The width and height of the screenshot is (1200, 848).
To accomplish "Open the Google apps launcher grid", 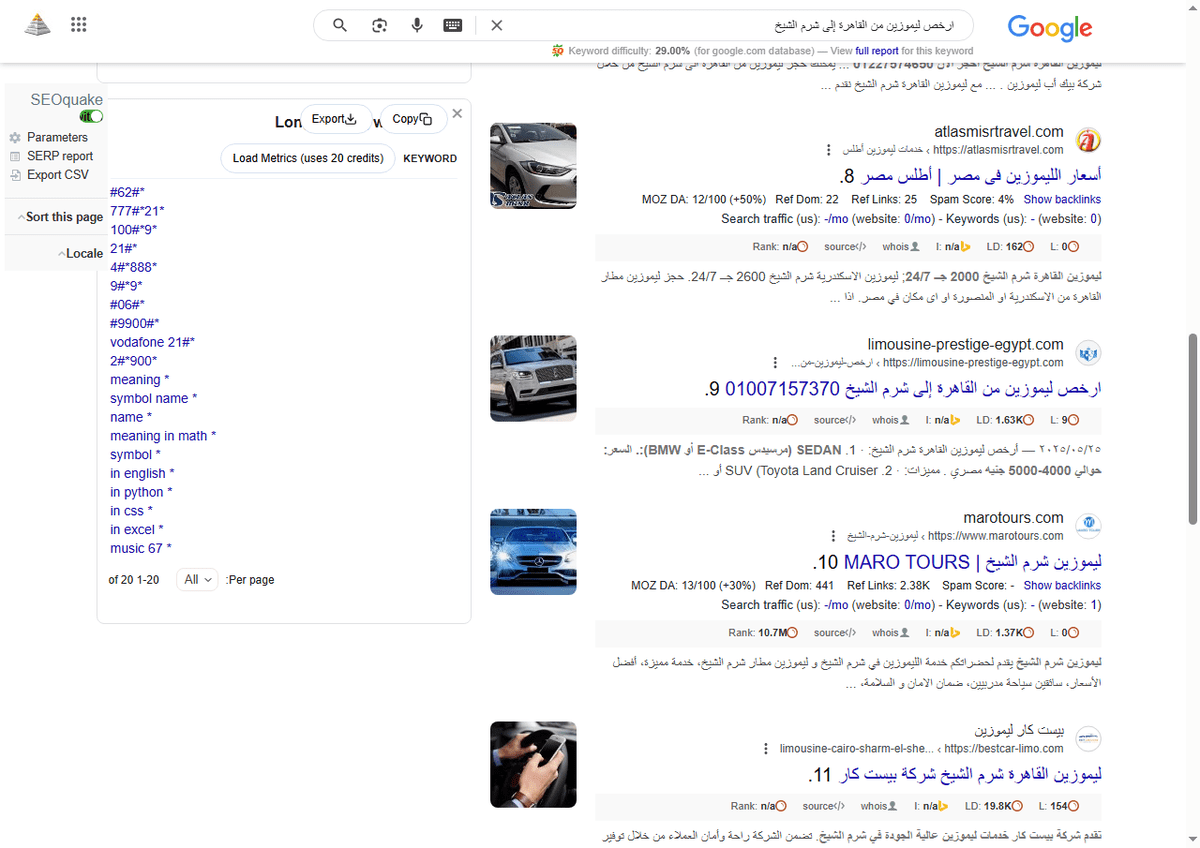I will coord(78,24).
